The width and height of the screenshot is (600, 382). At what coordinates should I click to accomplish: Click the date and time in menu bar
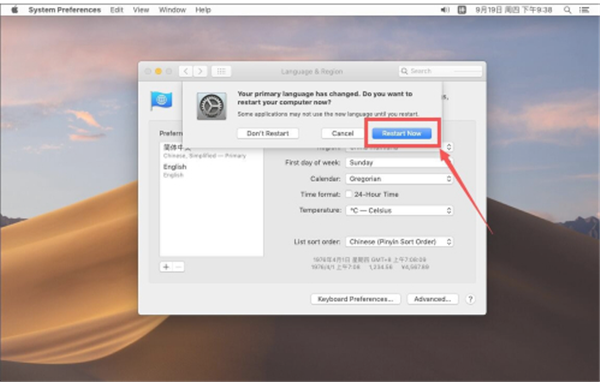pyautogui.click(x=514, y=10)
